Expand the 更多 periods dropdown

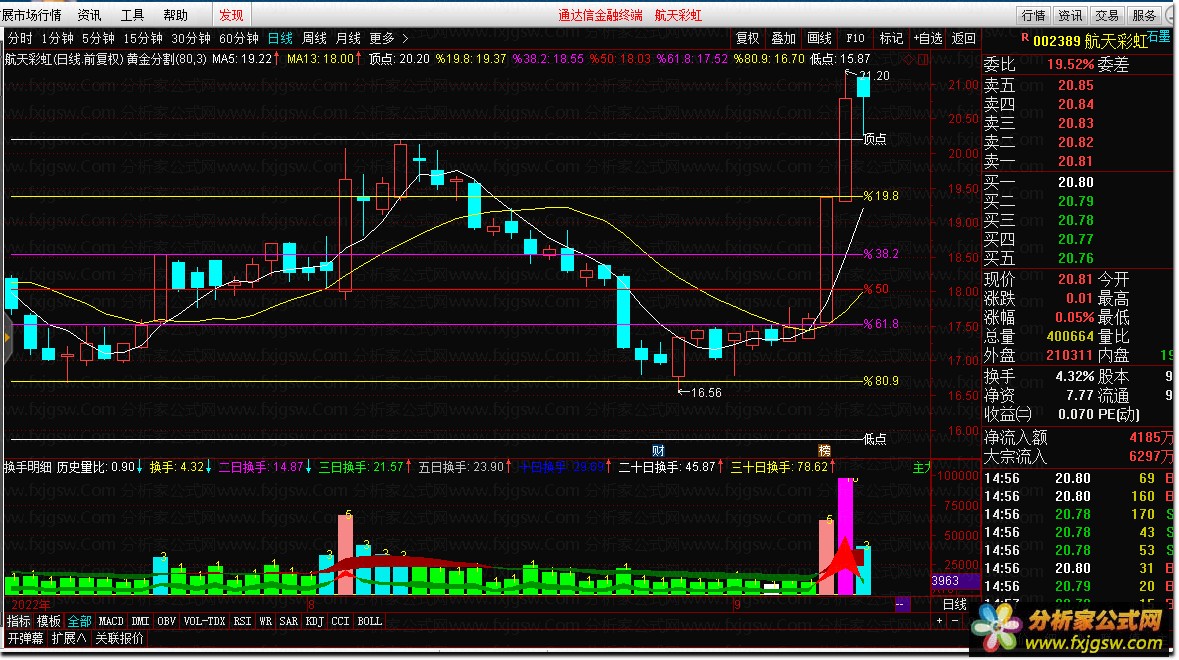[x=388, y=38]
